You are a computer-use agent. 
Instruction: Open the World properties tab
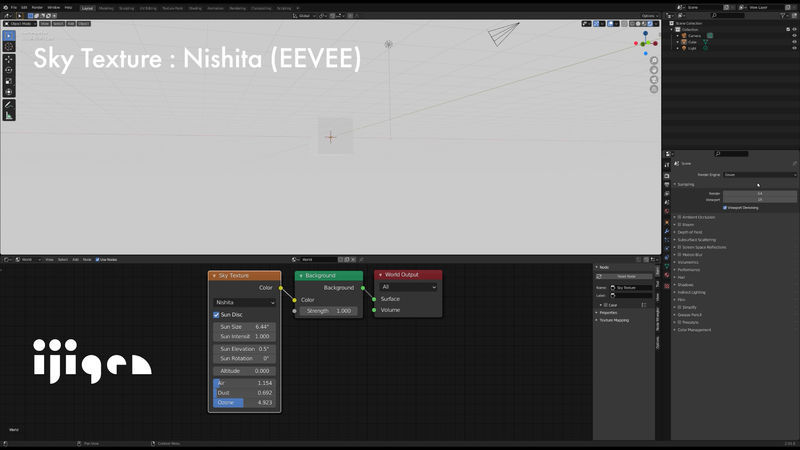(667, 212)
